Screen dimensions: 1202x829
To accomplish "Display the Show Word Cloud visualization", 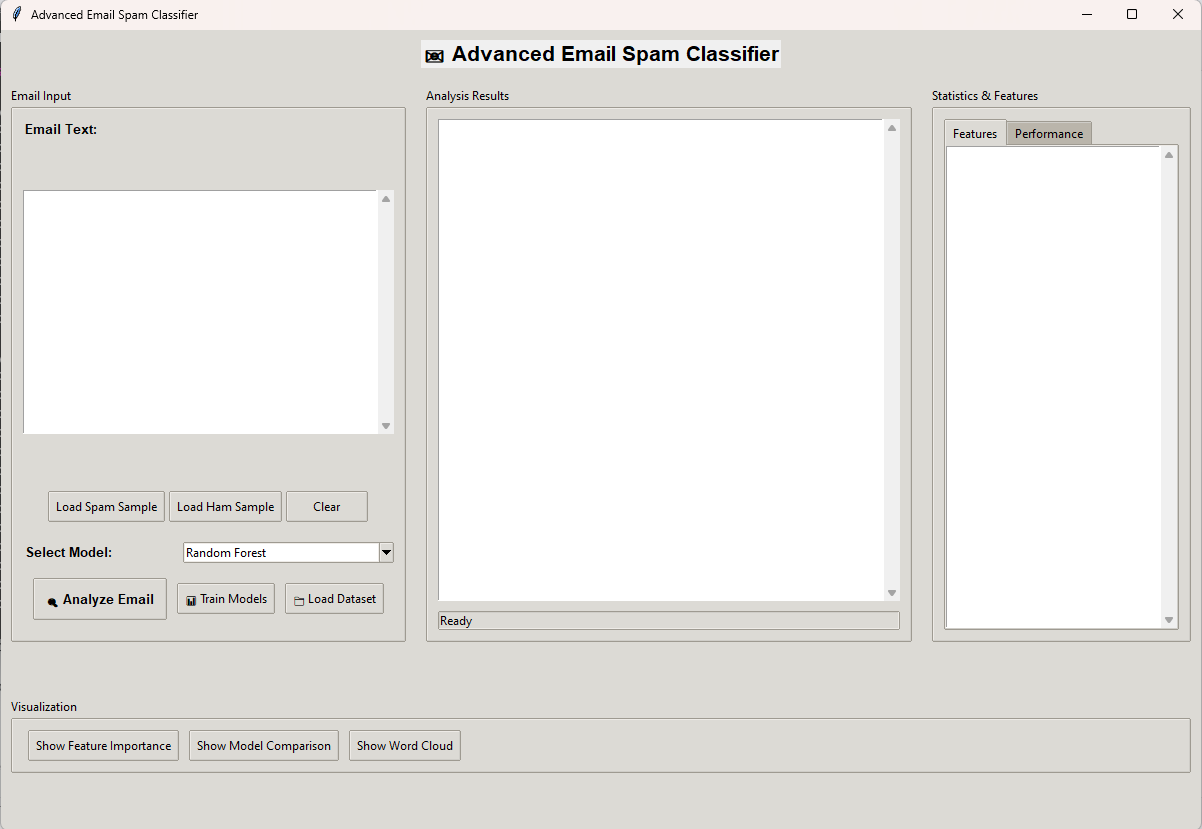I will [405, 746].
